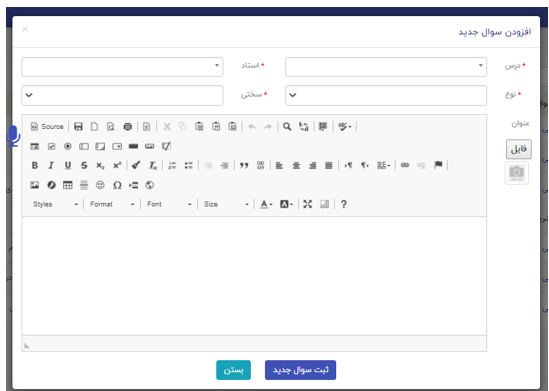This screenshot has height=391, width=549.
Task: Click the Print icon
Action: pos(127,126)
